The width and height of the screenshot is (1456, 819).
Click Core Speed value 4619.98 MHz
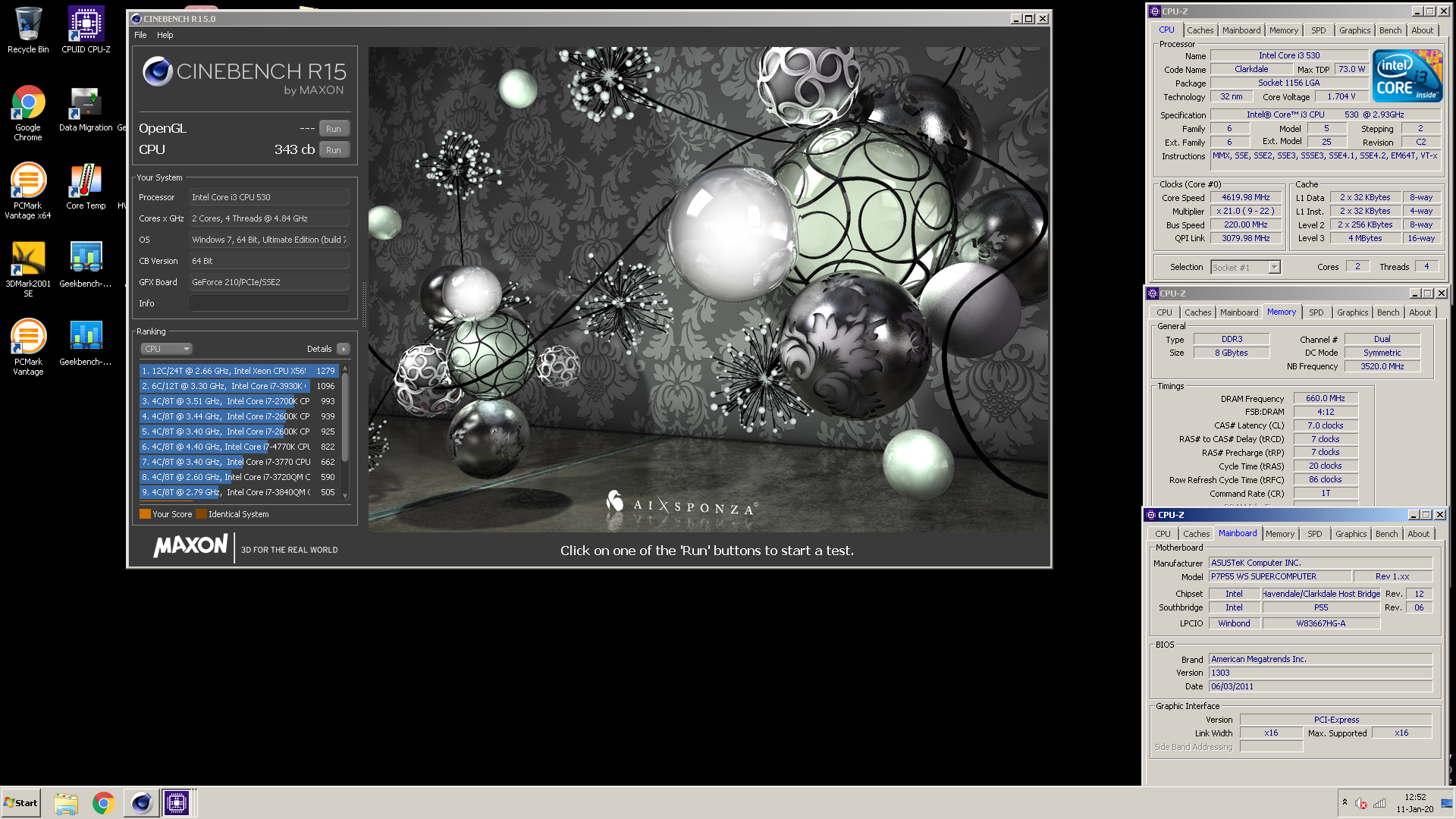tap(1245, 197)
